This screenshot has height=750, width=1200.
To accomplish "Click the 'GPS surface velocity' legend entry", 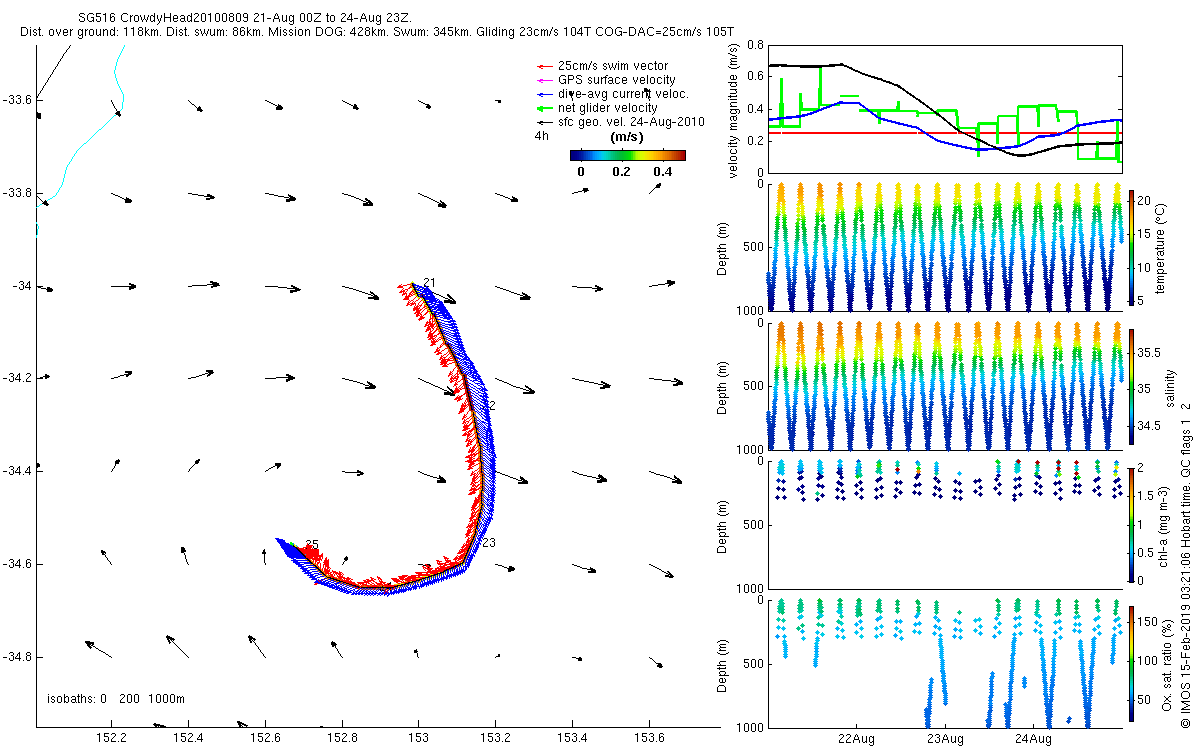I will (616, 80).
